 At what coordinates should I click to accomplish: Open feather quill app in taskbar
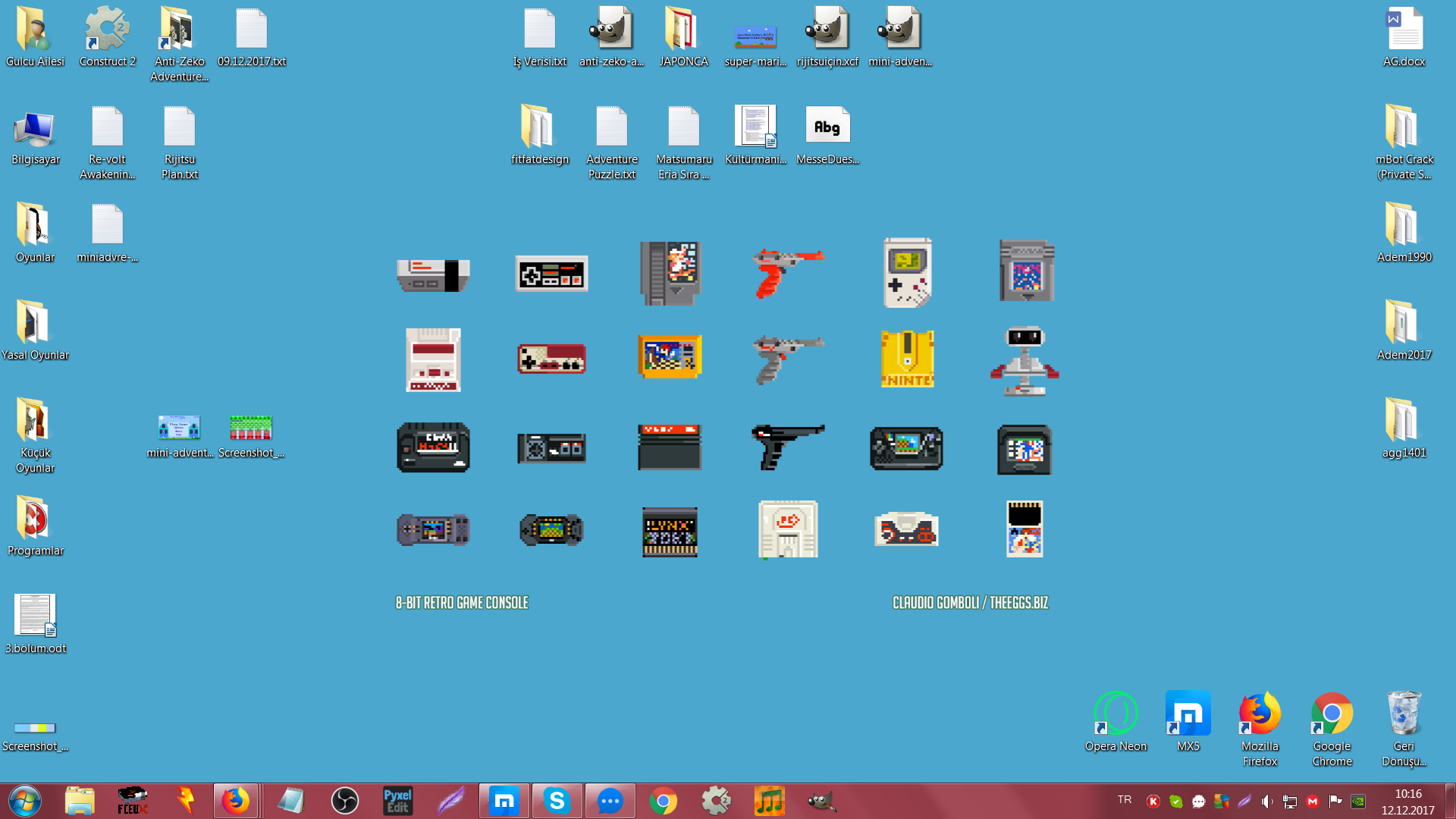(451, 801)
